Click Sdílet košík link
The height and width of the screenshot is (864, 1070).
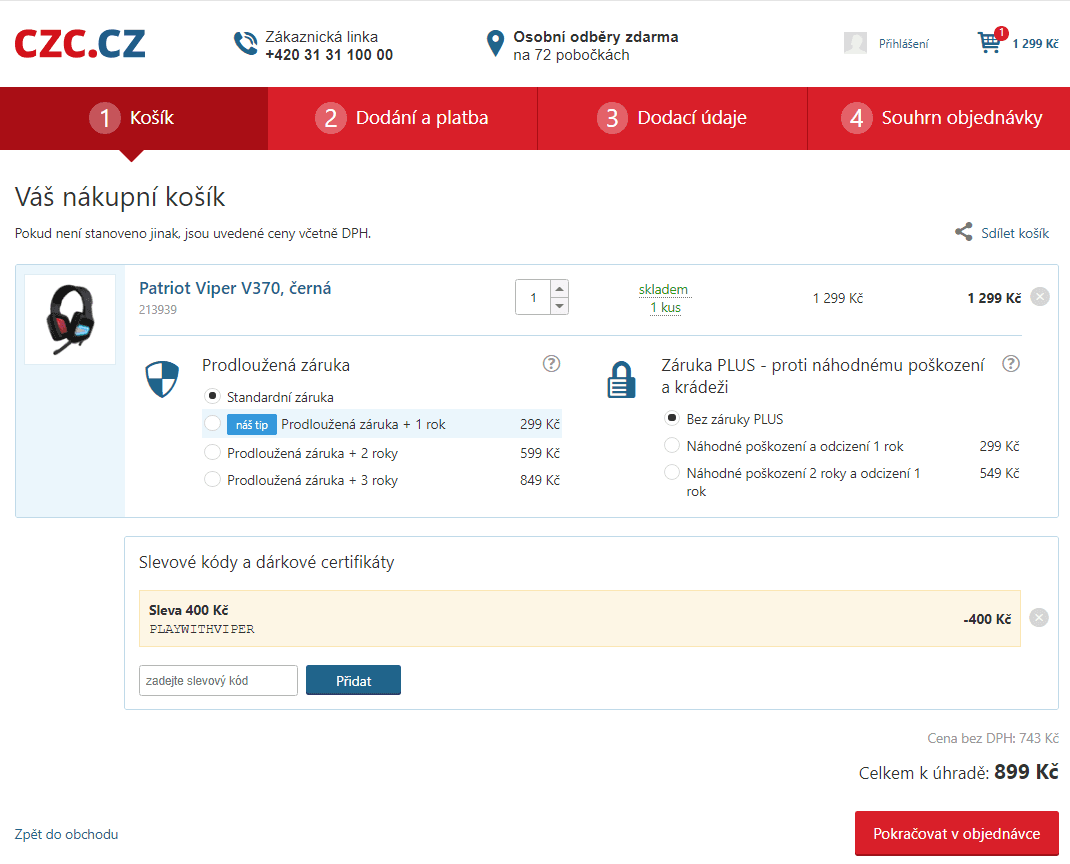tap(1015, 233)
